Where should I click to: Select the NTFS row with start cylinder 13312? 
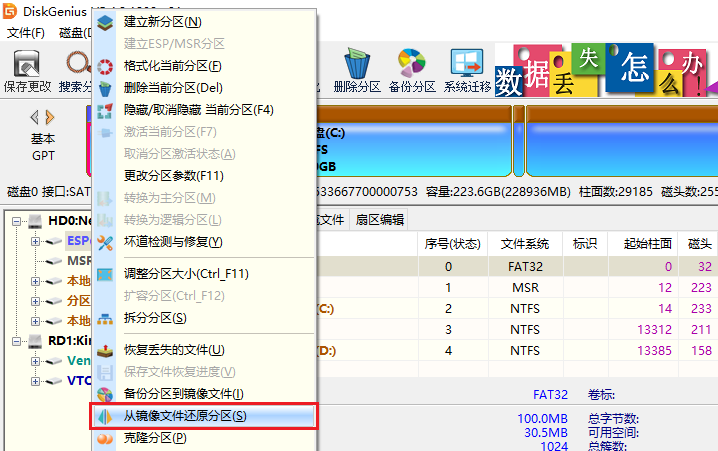[x=517, y=330]
